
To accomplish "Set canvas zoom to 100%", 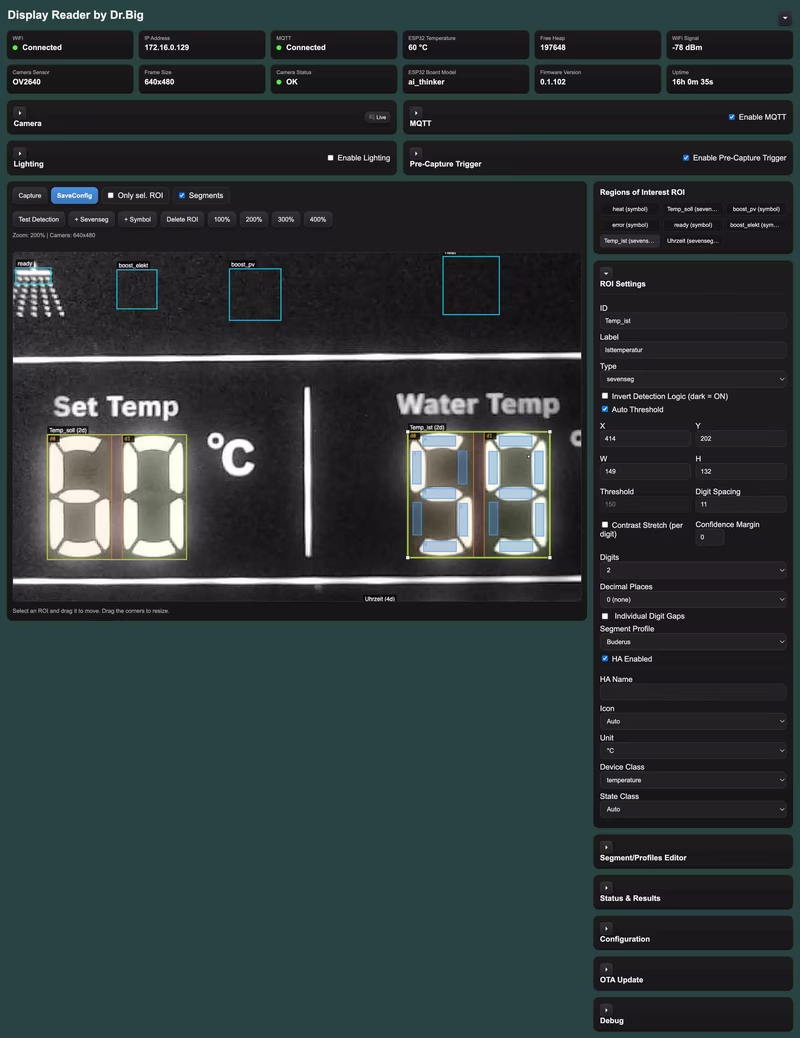I will coord(222,219).
